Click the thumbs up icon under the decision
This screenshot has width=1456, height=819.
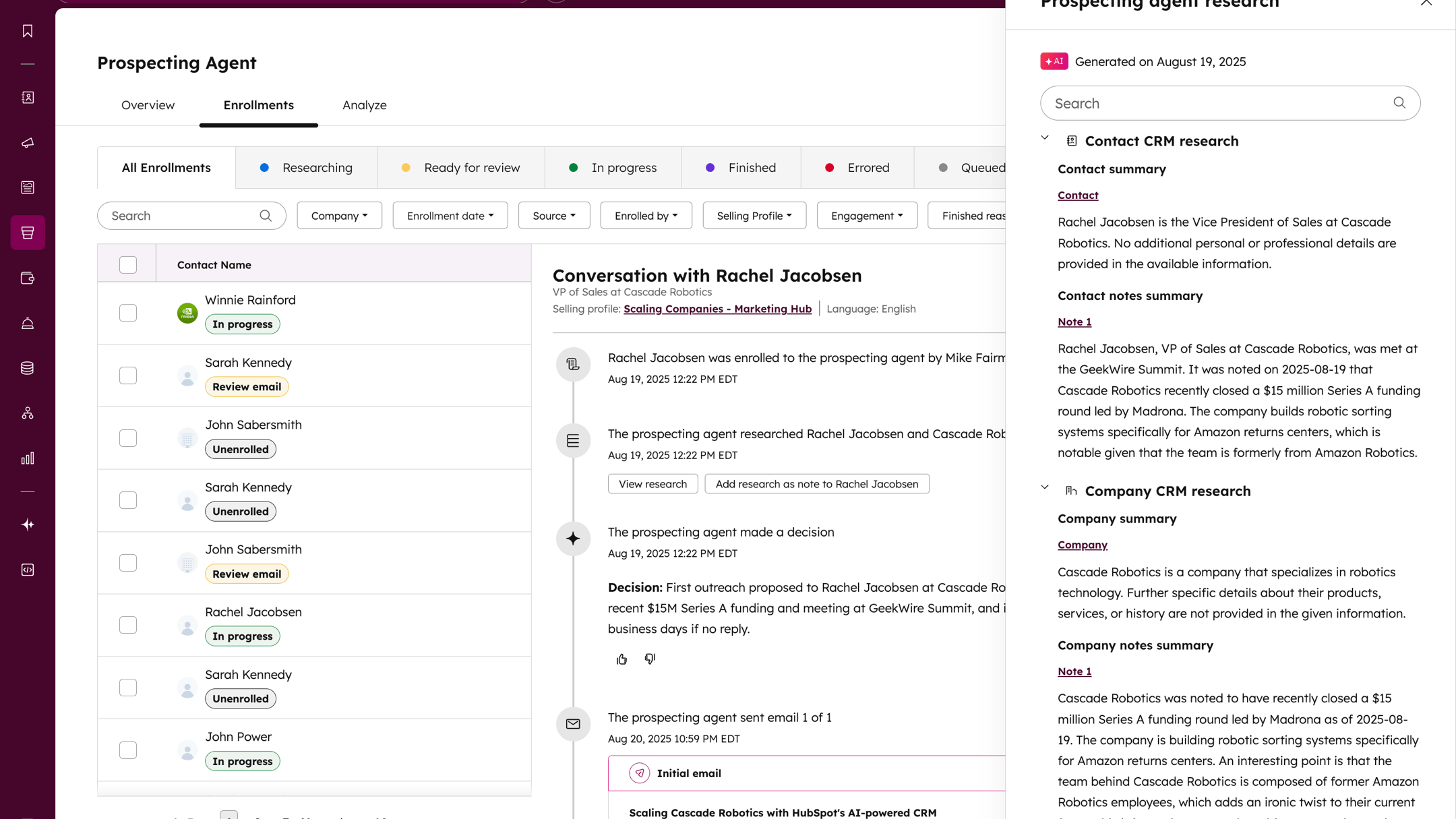pyautogui.click(x=621, y=659)
